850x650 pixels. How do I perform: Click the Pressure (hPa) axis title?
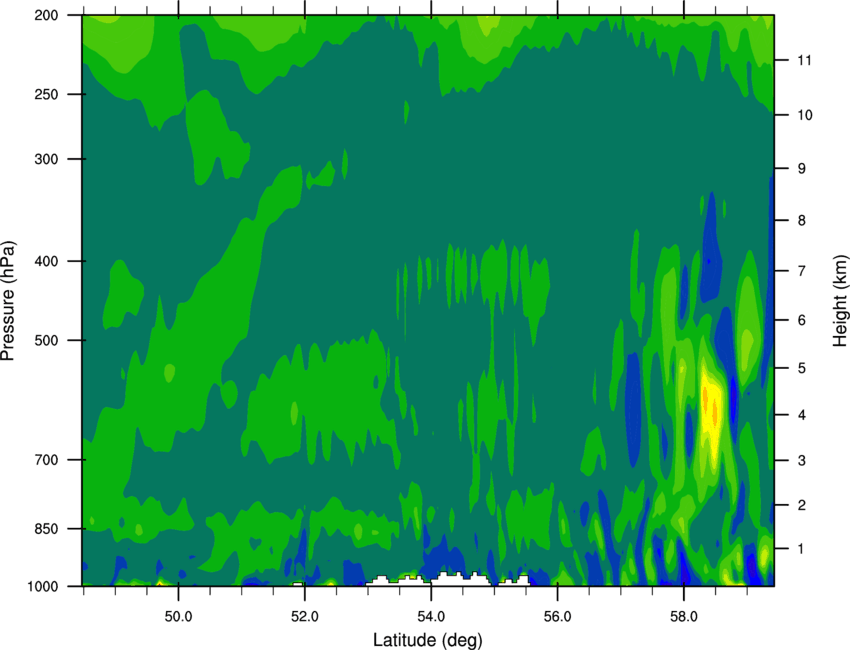[x=8, y=301]
